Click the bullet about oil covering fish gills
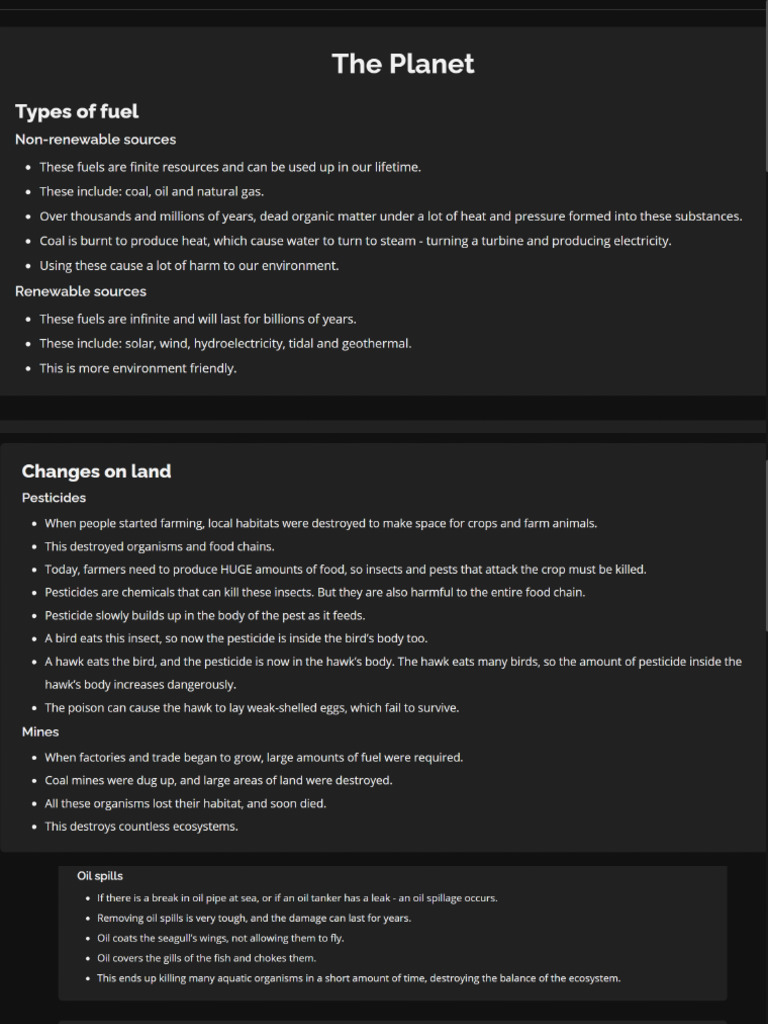This screenshot has height=1024, width=768. point(206,958)
